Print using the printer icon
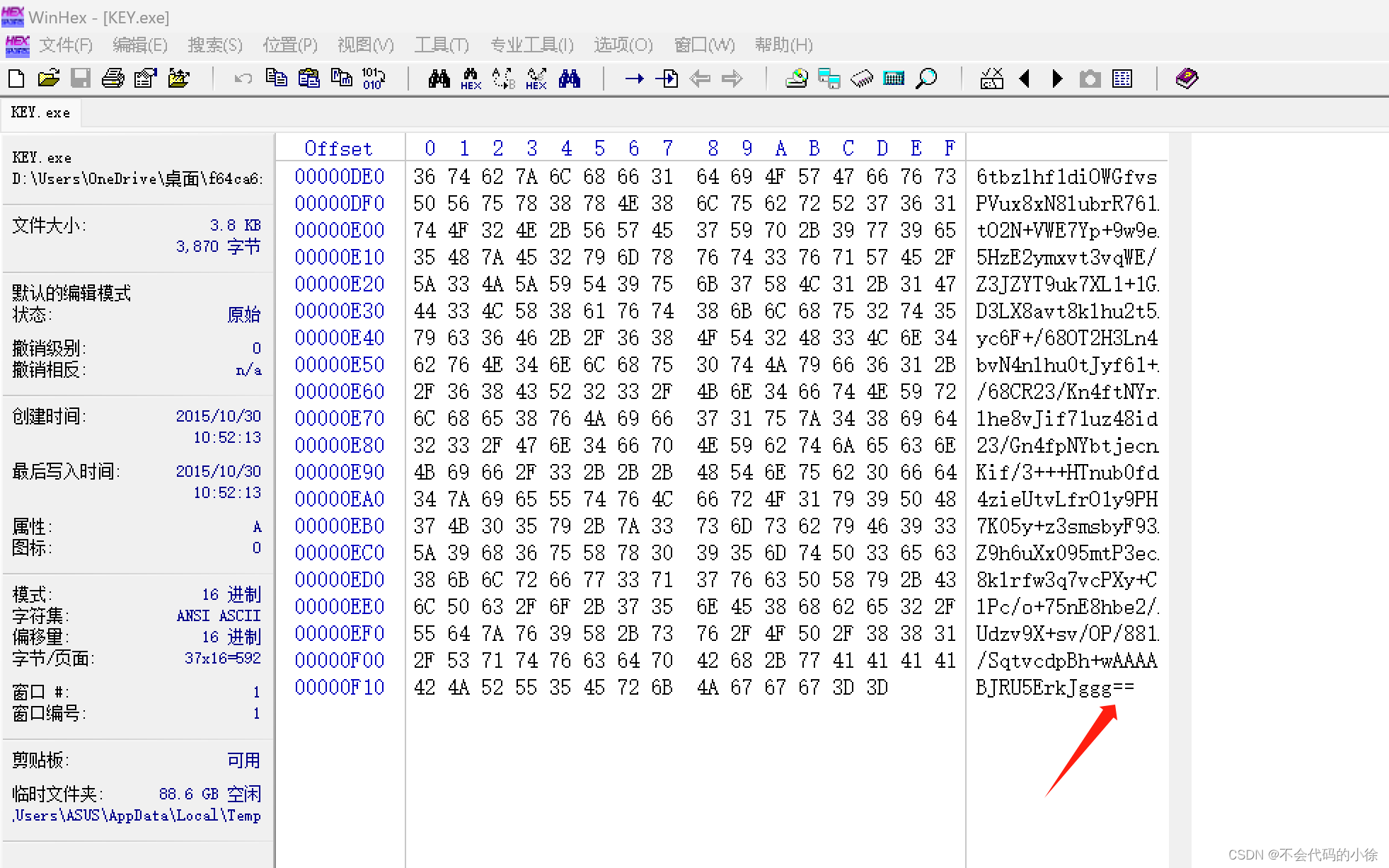Image resolution: width=1389 pixels, height=868 pixels. click(x=113, y=79)
